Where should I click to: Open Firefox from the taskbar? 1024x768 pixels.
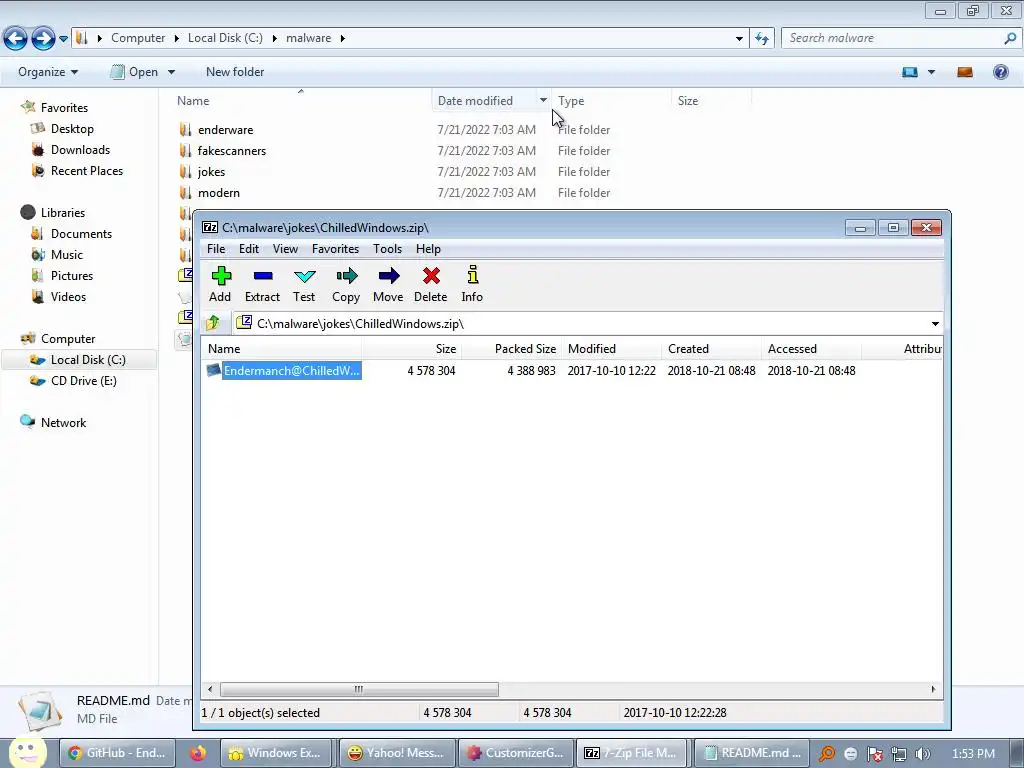click(x=197, y=753)
